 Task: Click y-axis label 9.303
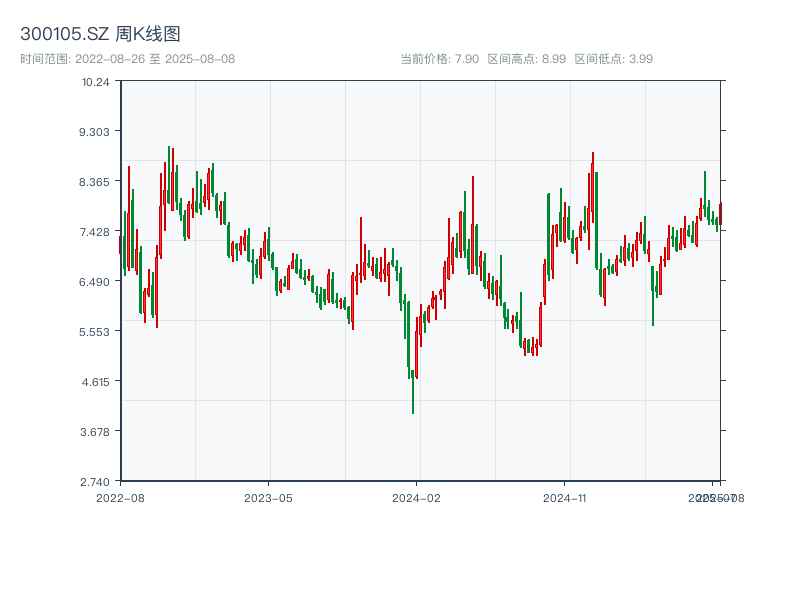click(x=94, y=132)
